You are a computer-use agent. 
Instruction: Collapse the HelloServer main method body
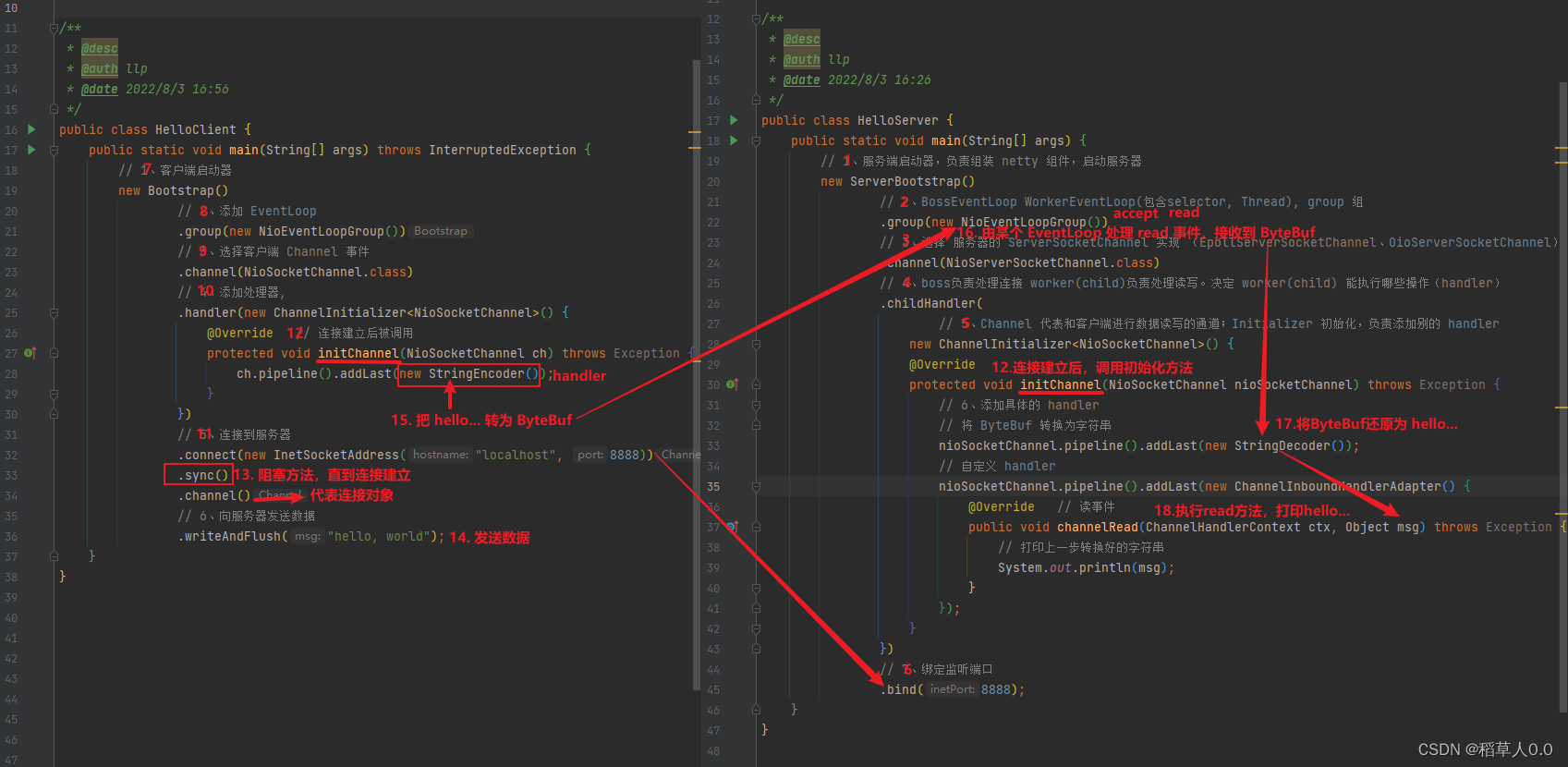pyautogui.click(x=756, y=140)
